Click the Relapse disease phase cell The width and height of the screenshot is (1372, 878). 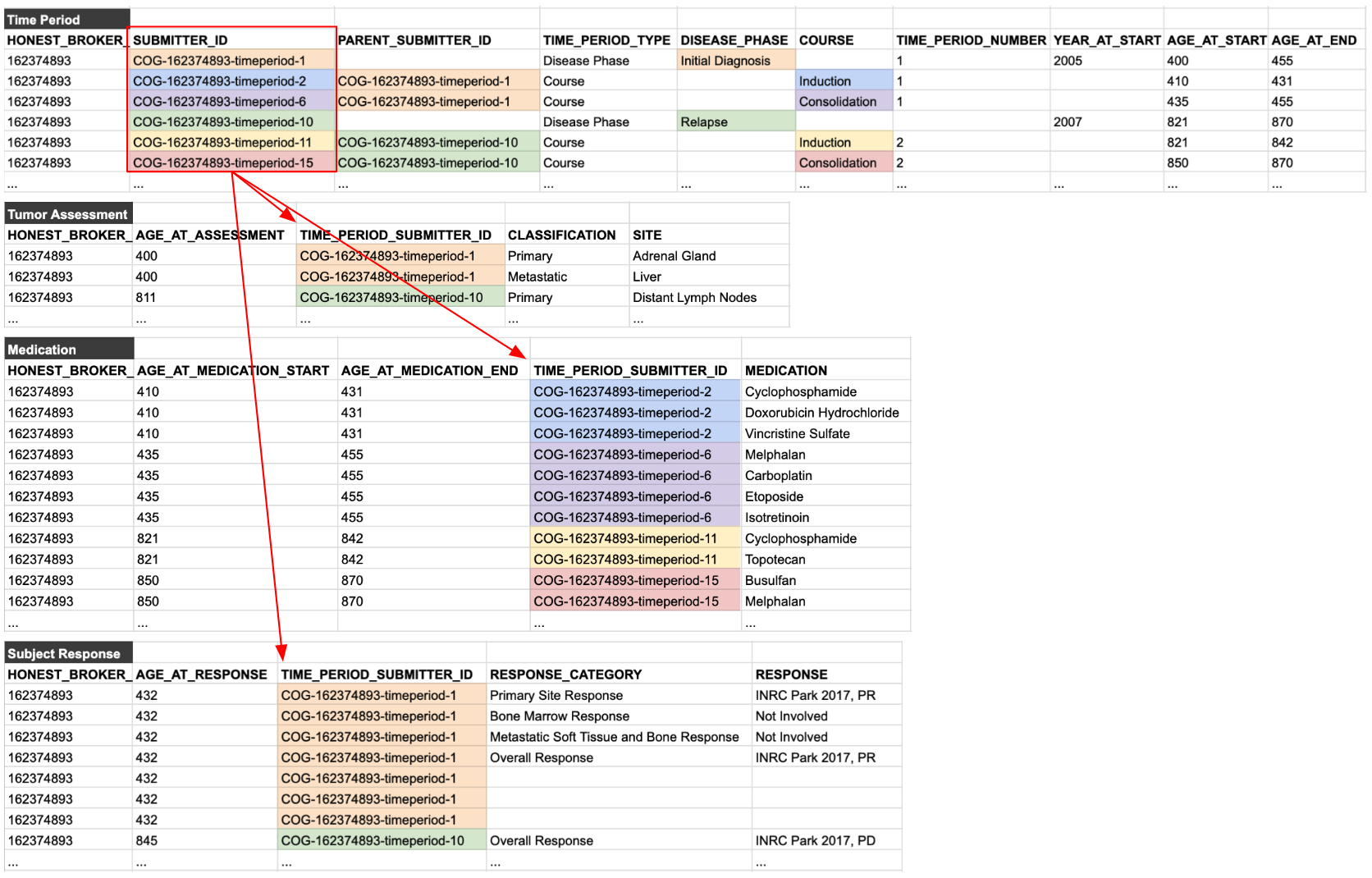736,122
